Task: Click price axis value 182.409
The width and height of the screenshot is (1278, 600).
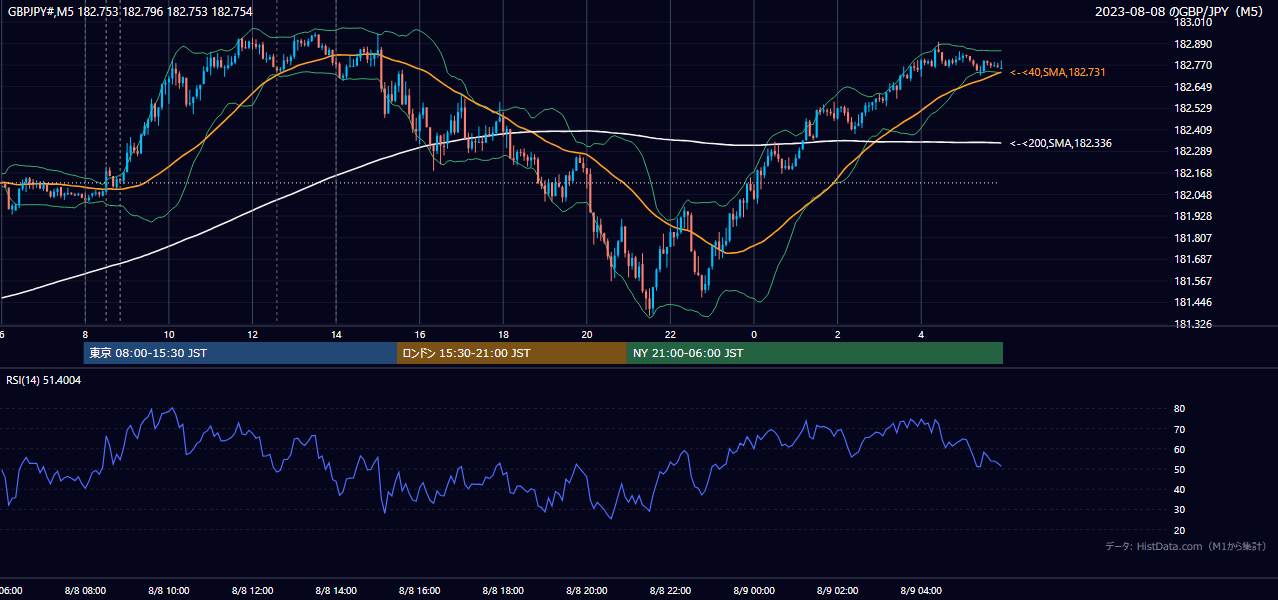Action: point(1193,130)
